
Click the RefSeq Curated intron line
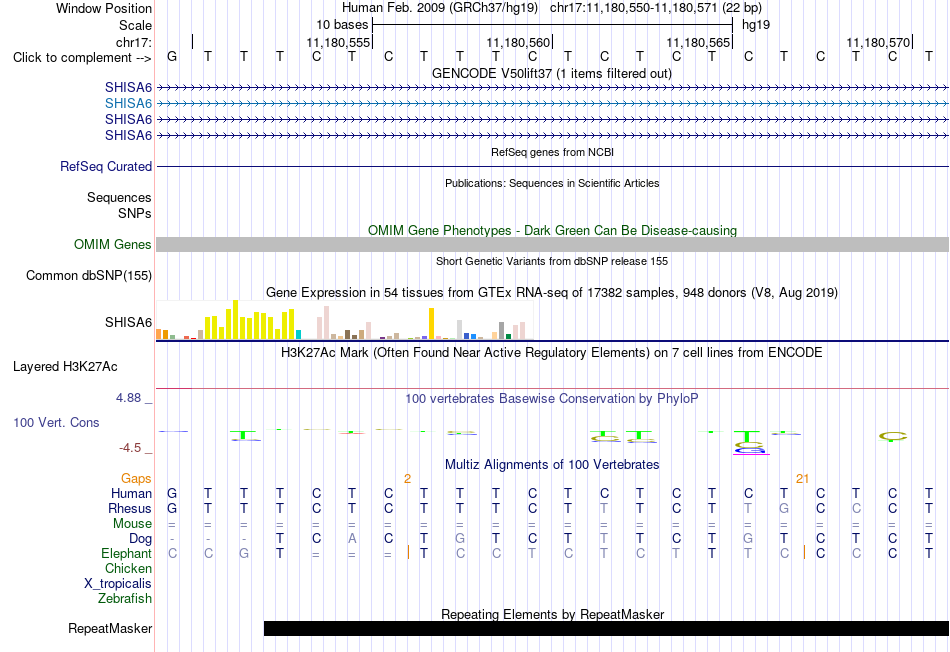coord(552,166)
